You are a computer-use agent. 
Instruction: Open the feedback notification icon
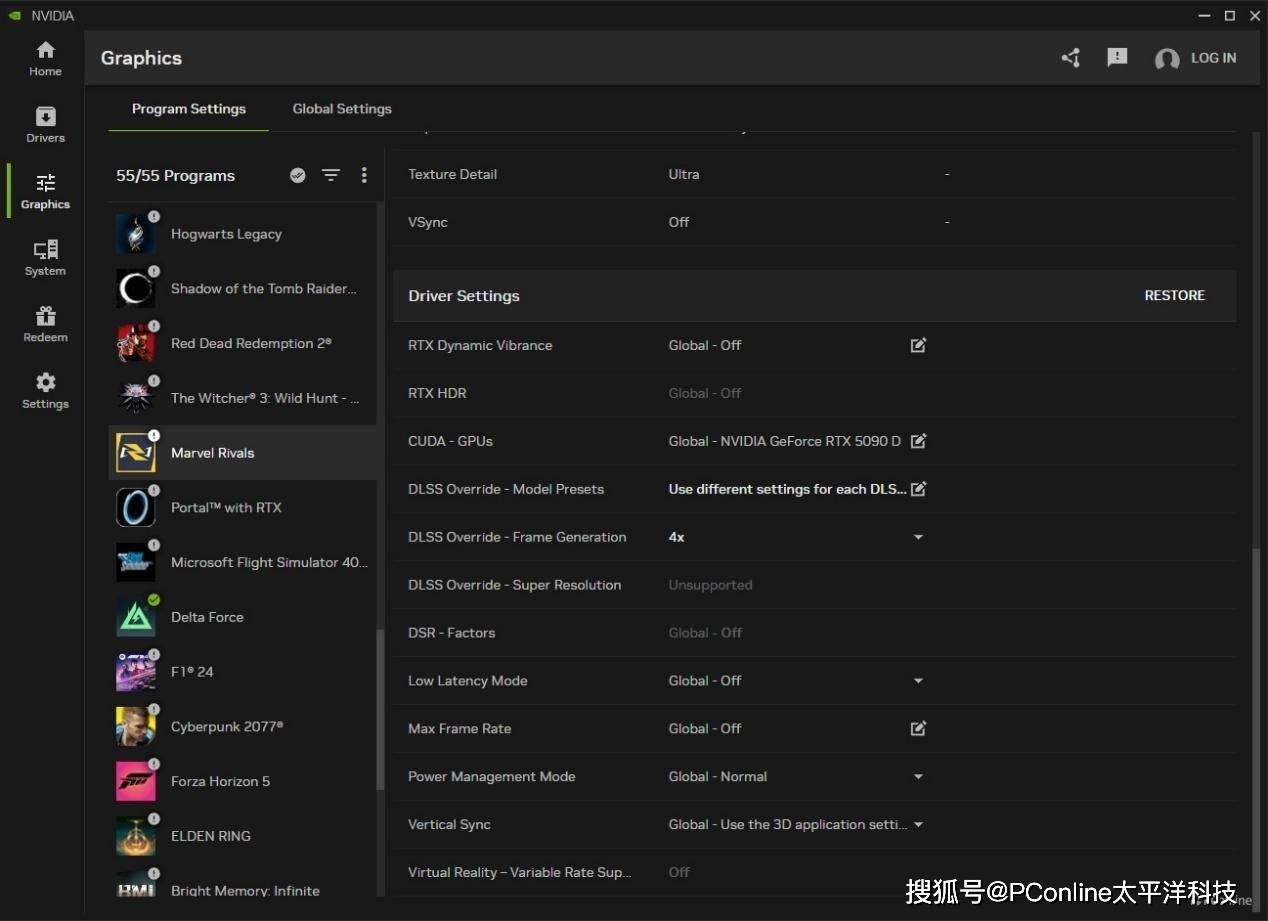(1117, 58)
